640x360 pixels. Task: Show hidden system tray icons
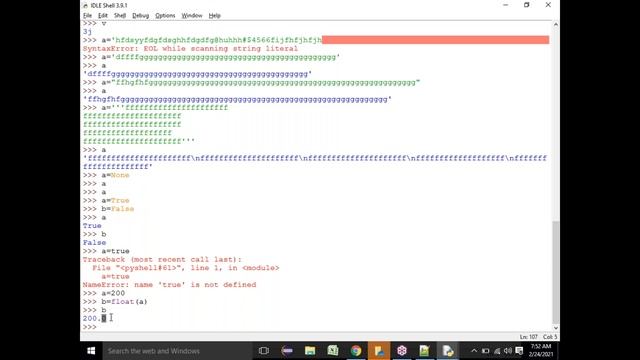(474, 351)
